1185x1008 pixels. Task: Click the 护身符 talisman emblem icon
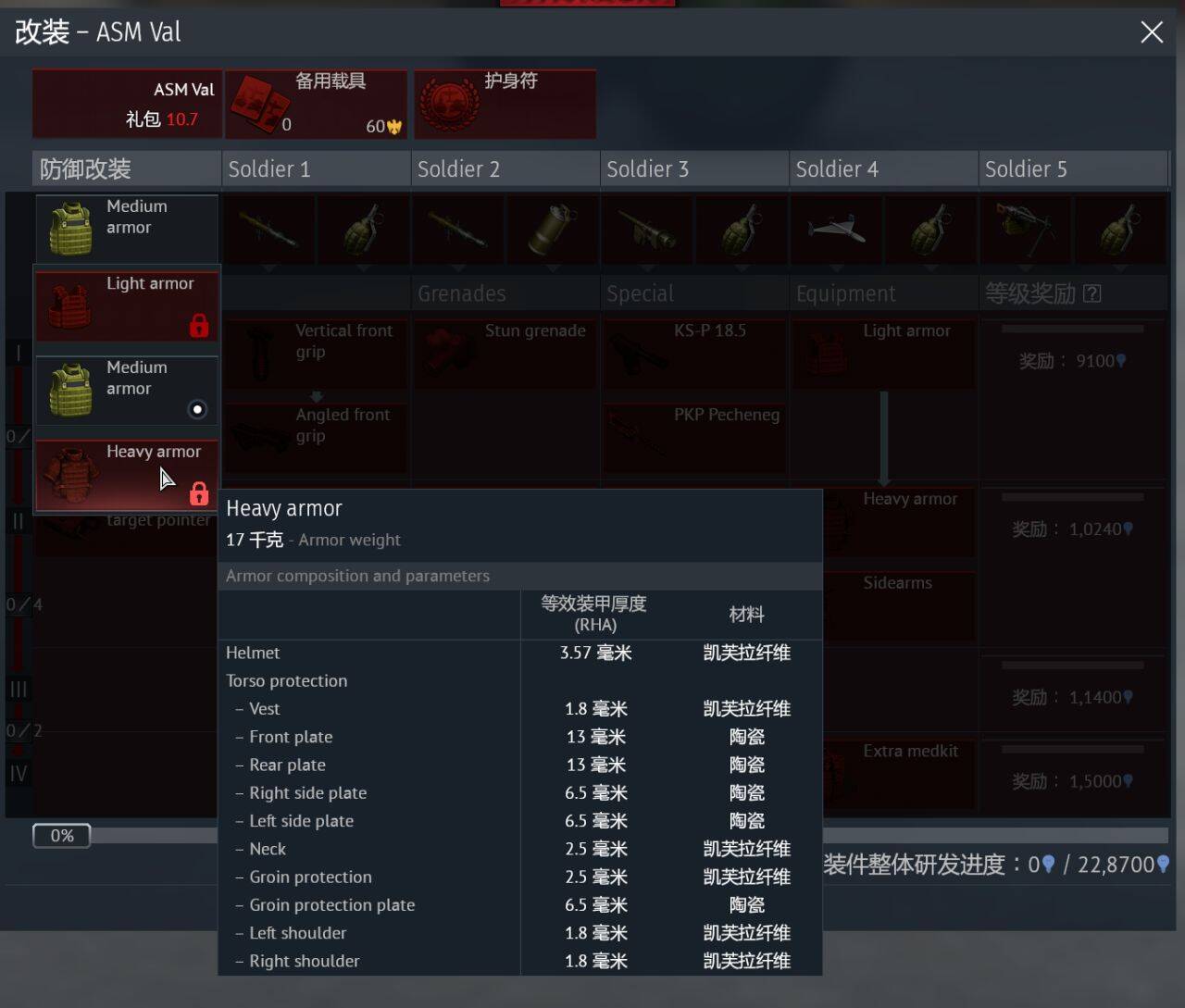pyautogui.click(x=448, y=104)
